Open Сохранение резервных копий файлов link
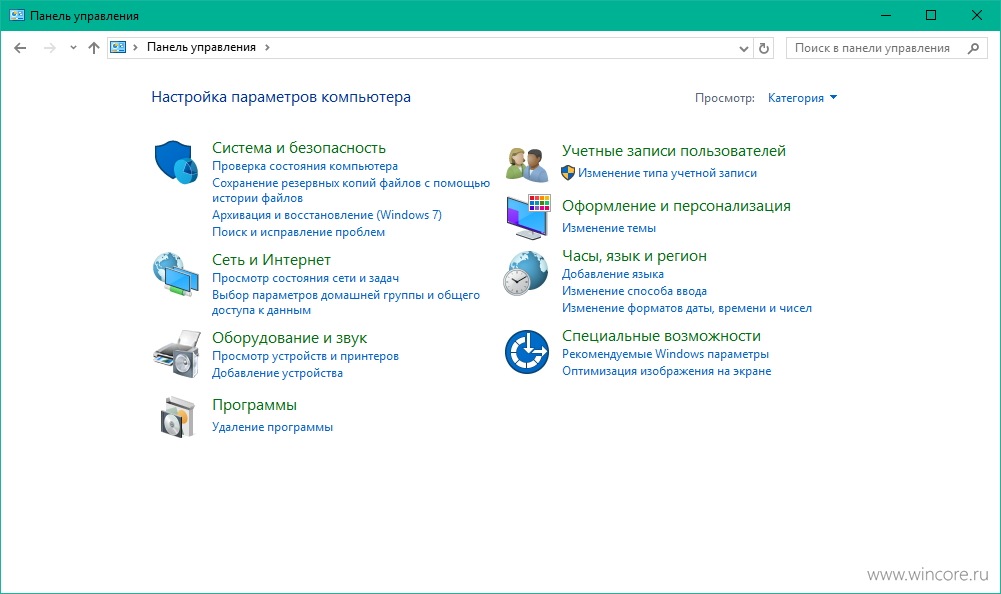Viewport: 1001px width, 594px height. (350, 190)
